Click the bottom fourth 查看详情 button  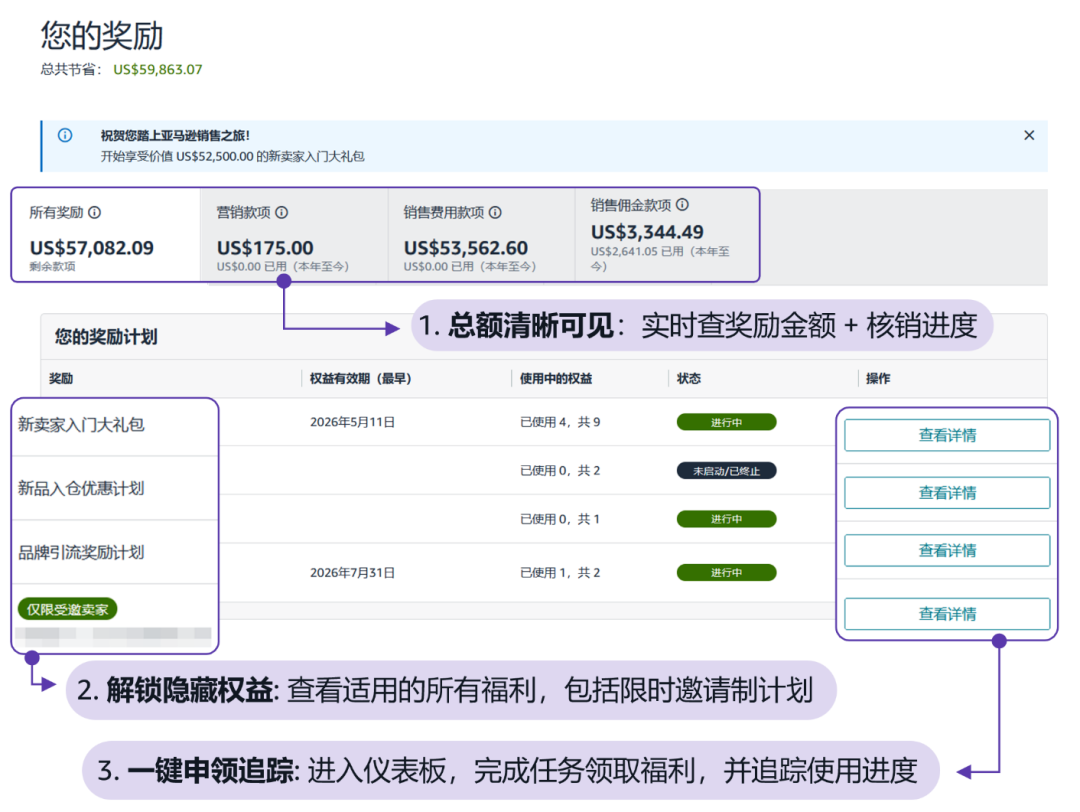click(947, 614)
